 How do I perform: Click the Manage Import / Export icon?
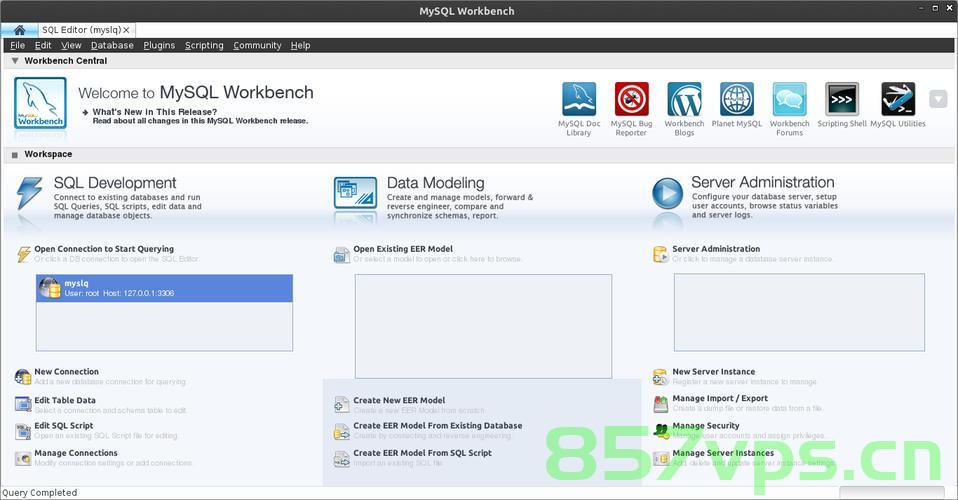click(660, 403)
